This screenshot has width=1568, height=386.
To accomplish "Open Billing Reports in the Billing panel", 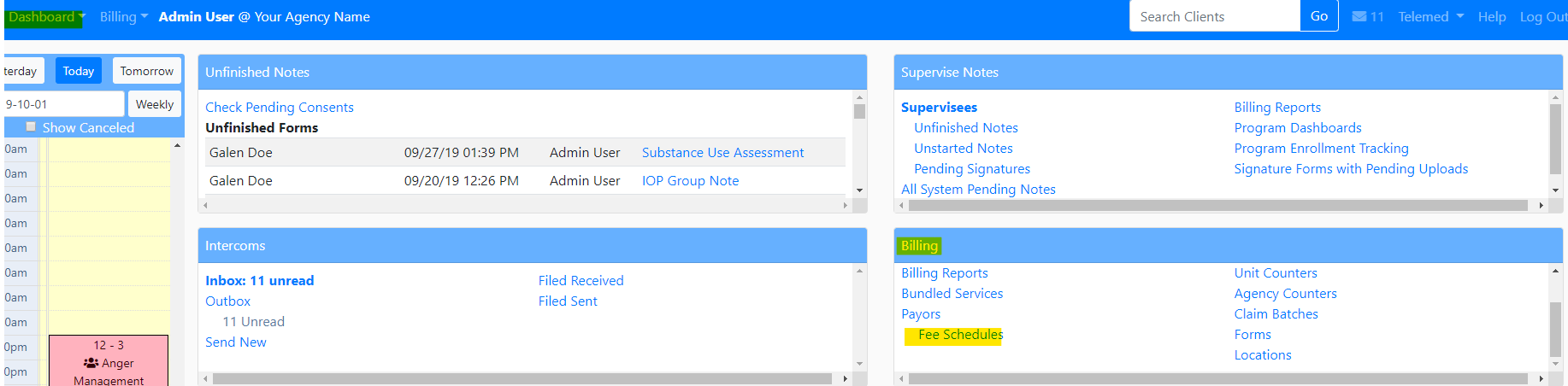I will [945, 273].
